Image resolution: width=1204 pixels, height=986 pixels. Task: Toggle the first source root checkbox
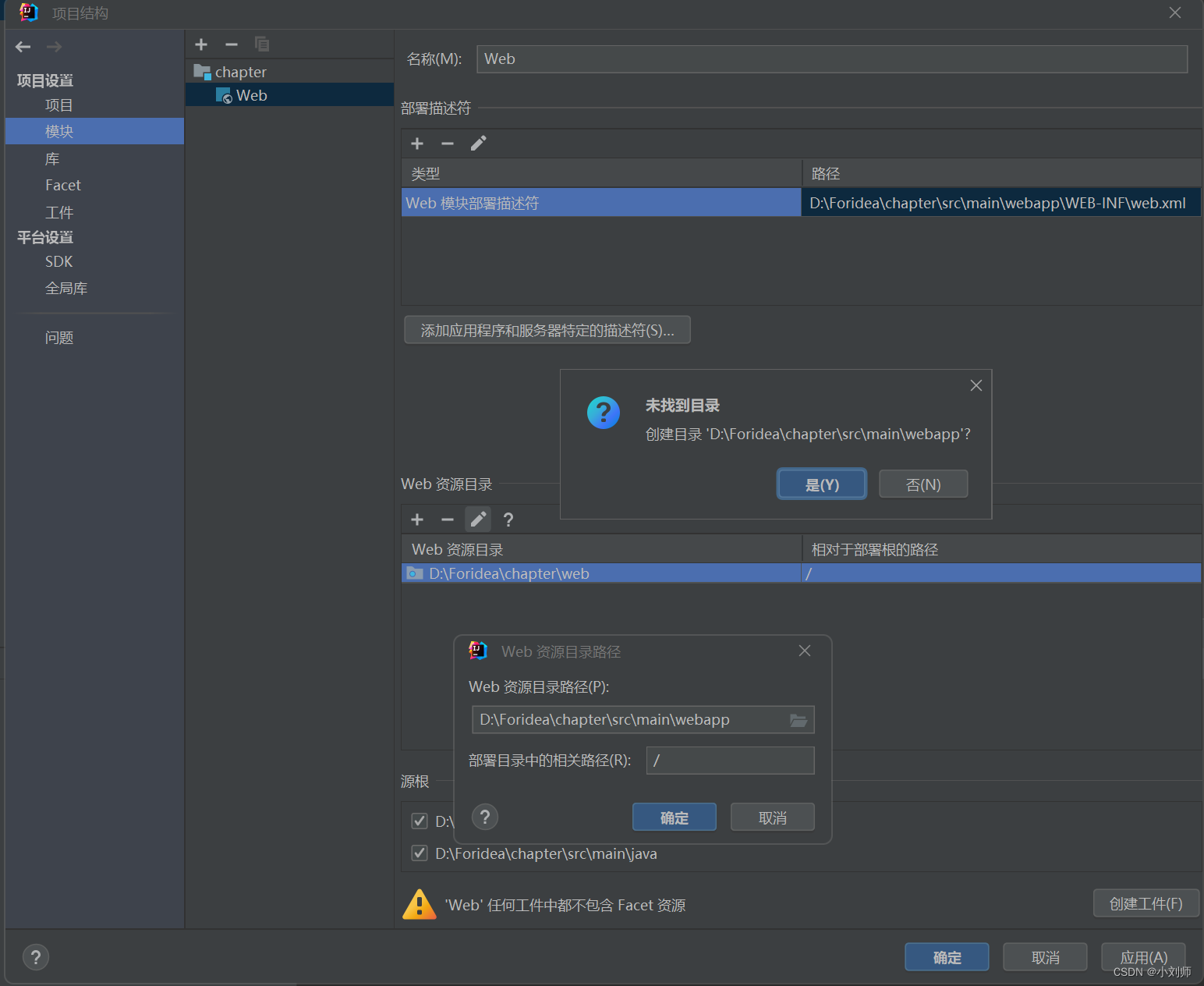pyautogui.click(x=420, y=821)
